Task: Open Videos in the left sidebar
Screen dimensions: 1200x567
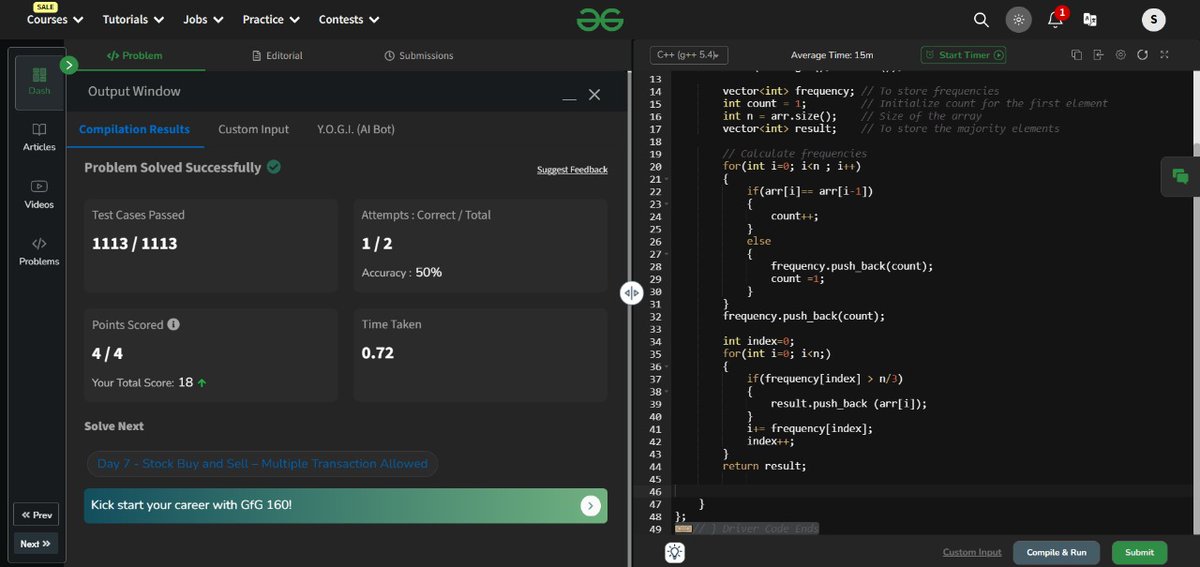Action: (x=39, y=194)
